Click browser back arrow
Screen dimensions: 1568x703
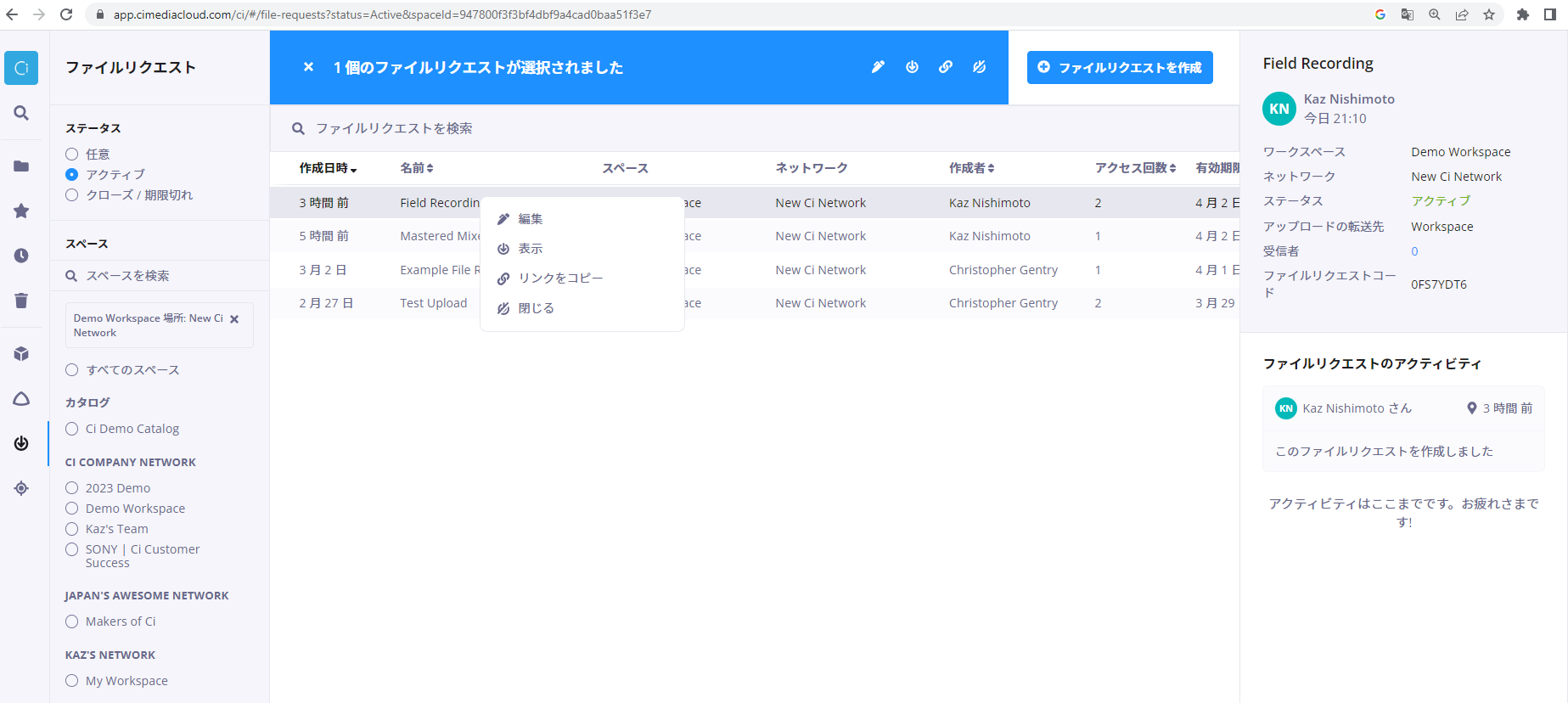pyautogui.click(x=12, y=14)
